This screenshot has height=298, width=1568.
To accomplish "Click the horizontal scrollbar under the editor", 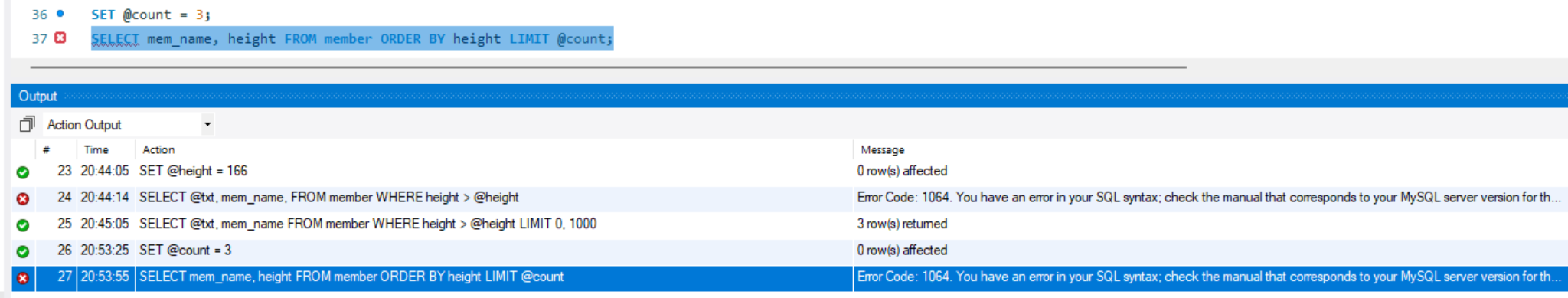I will point(609,67).
